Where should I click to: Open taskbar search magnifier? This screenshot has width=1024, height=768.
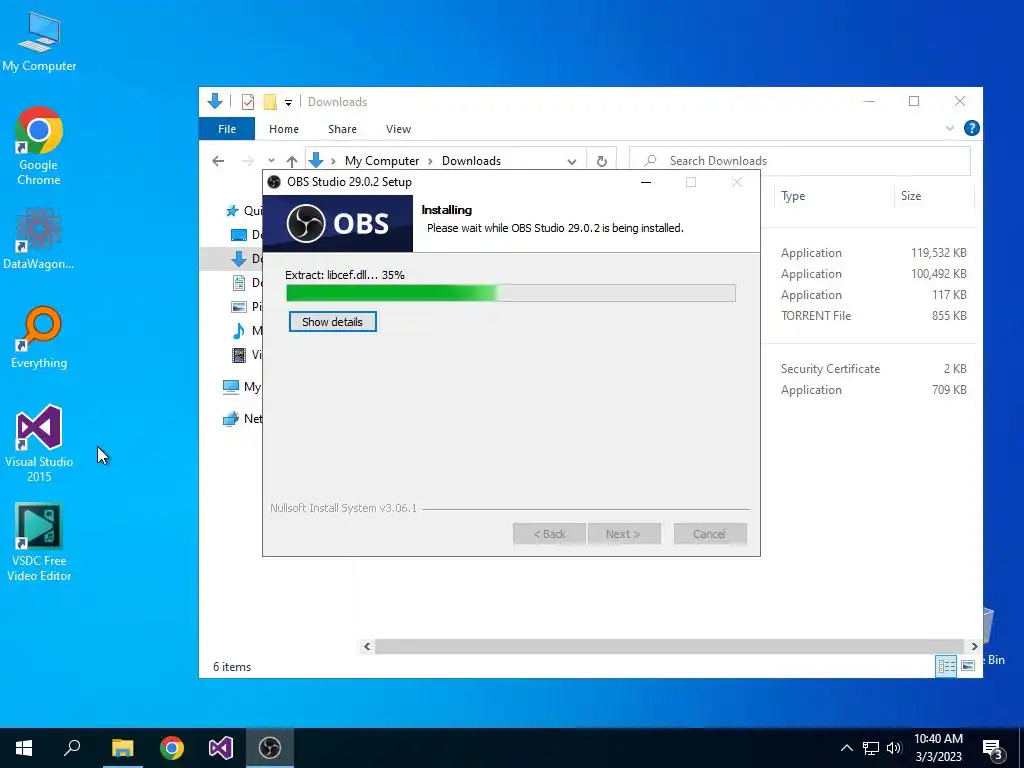coord(72,748)
